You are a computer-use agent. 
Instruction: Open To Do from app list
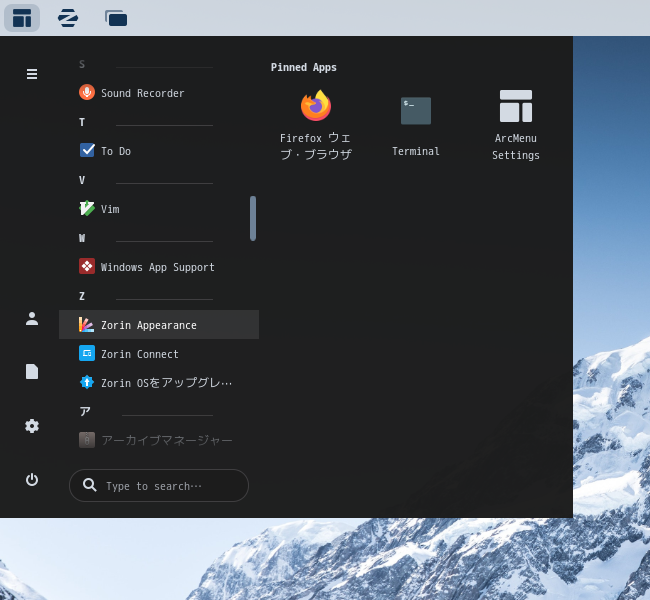click(159, 151)
